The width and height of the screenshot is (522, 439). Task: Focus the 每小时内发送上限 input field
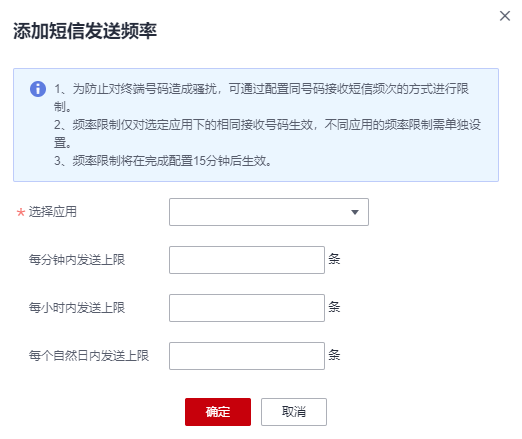pyautogui.click(x=247, y=308)
